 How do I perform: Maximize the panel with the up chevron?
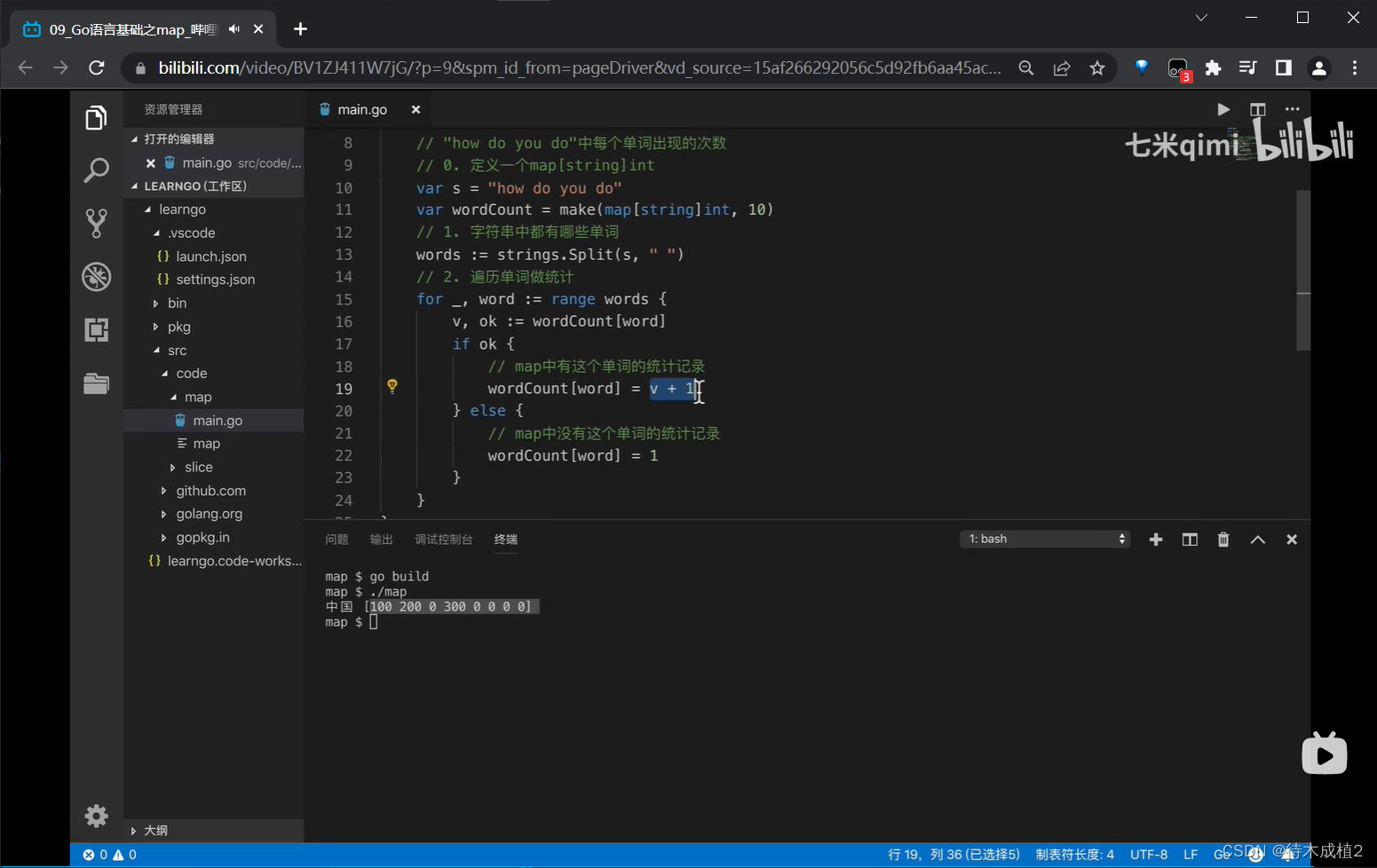pyautogui.click(x=1258, y=540)
